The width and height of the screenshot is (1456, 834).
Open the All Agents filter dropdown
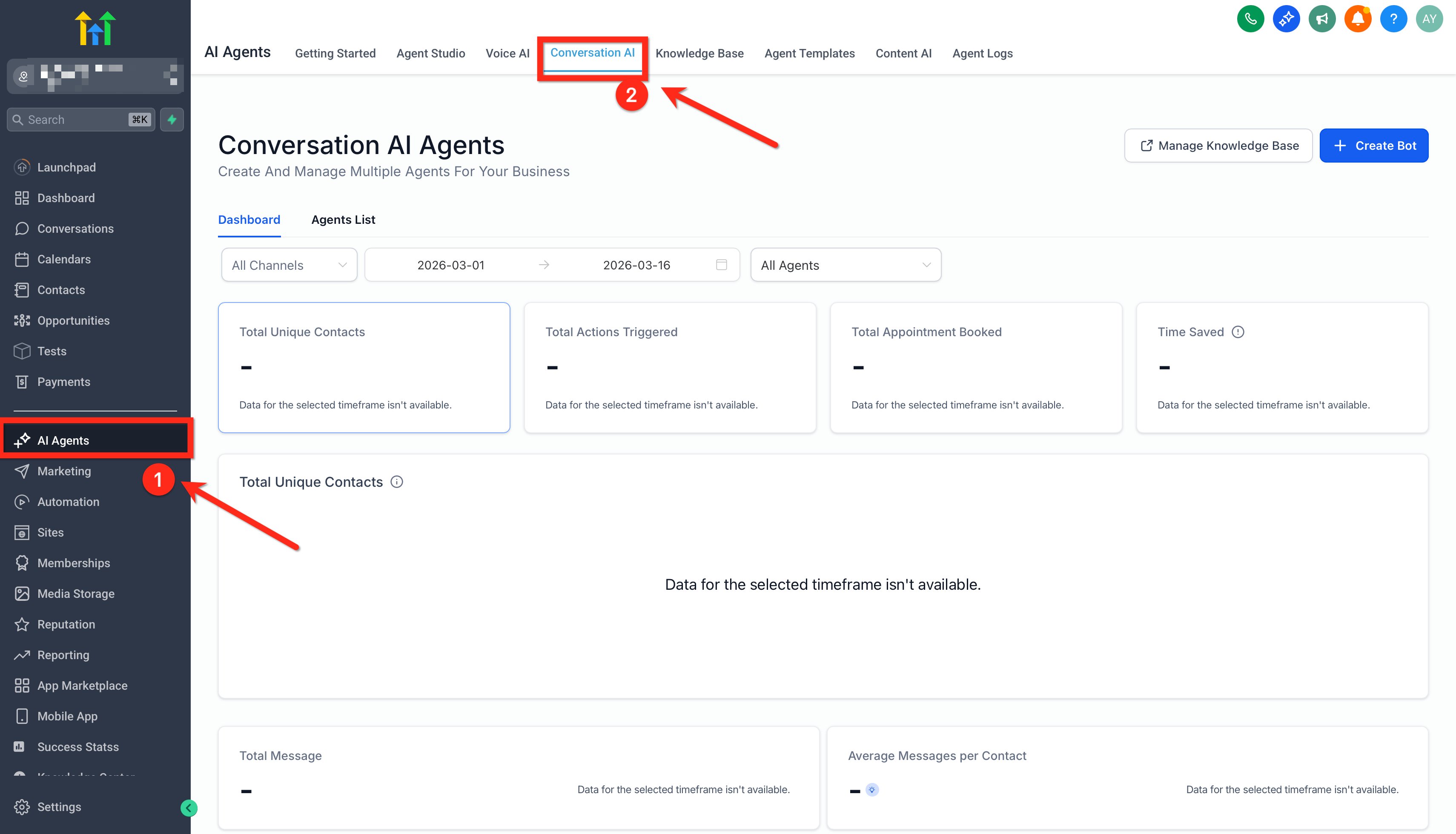845,265
